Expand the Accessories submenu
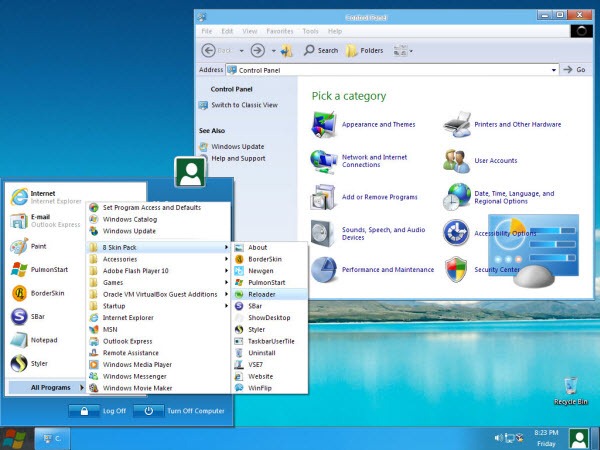 click(159, 259)
